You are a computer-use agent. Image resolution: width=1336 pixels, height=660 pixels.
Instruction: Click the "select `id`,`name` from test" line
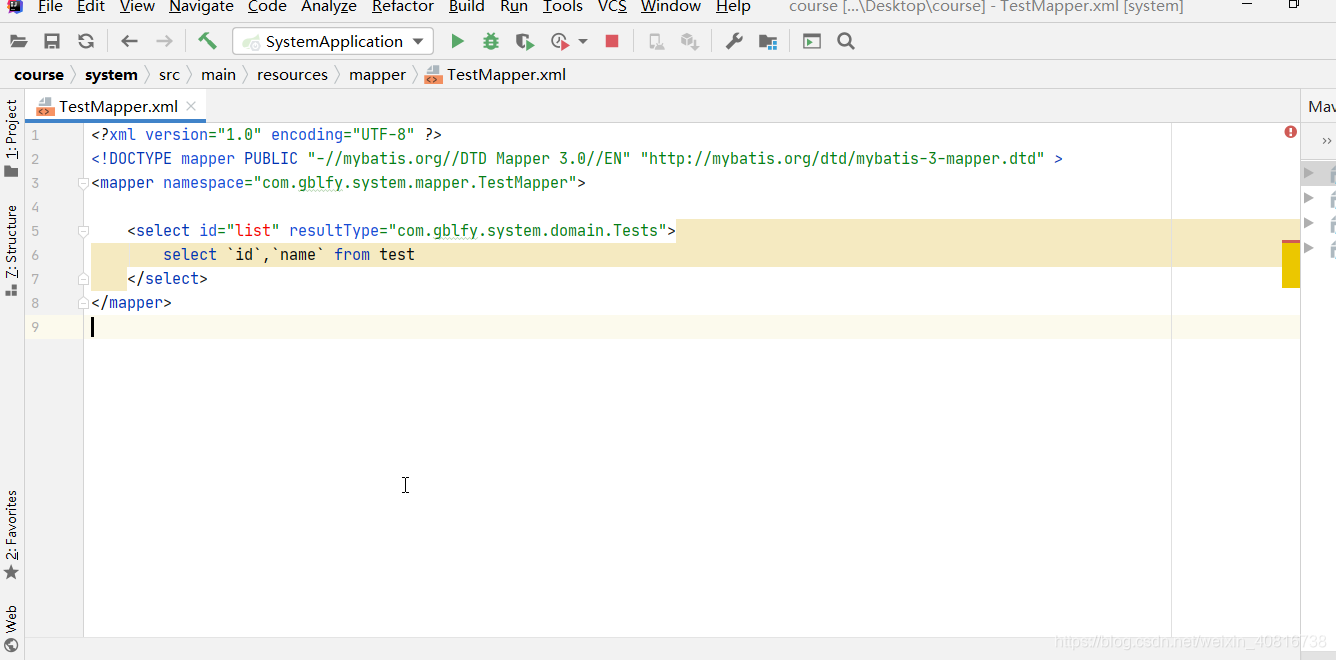pos(289,255)
